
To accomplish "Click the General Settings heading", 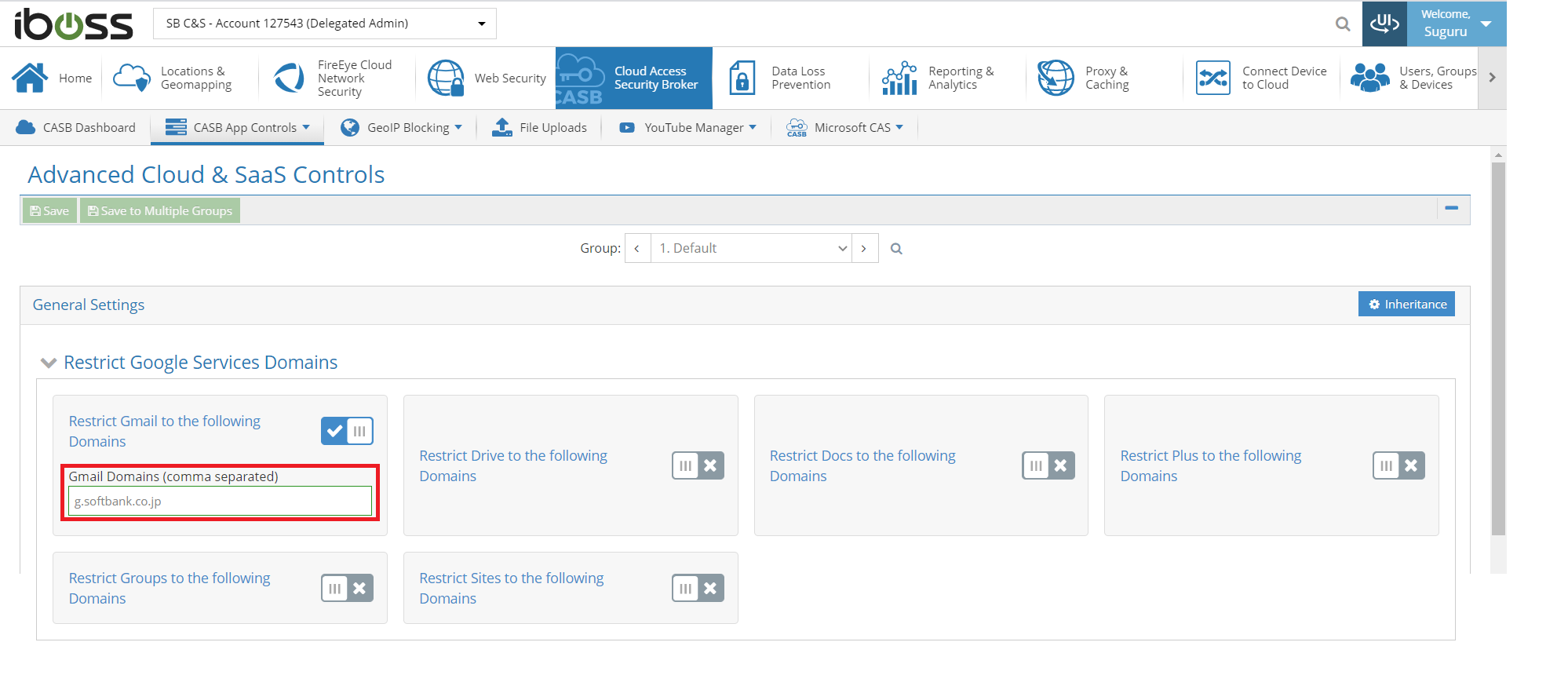I will point(89,305).
